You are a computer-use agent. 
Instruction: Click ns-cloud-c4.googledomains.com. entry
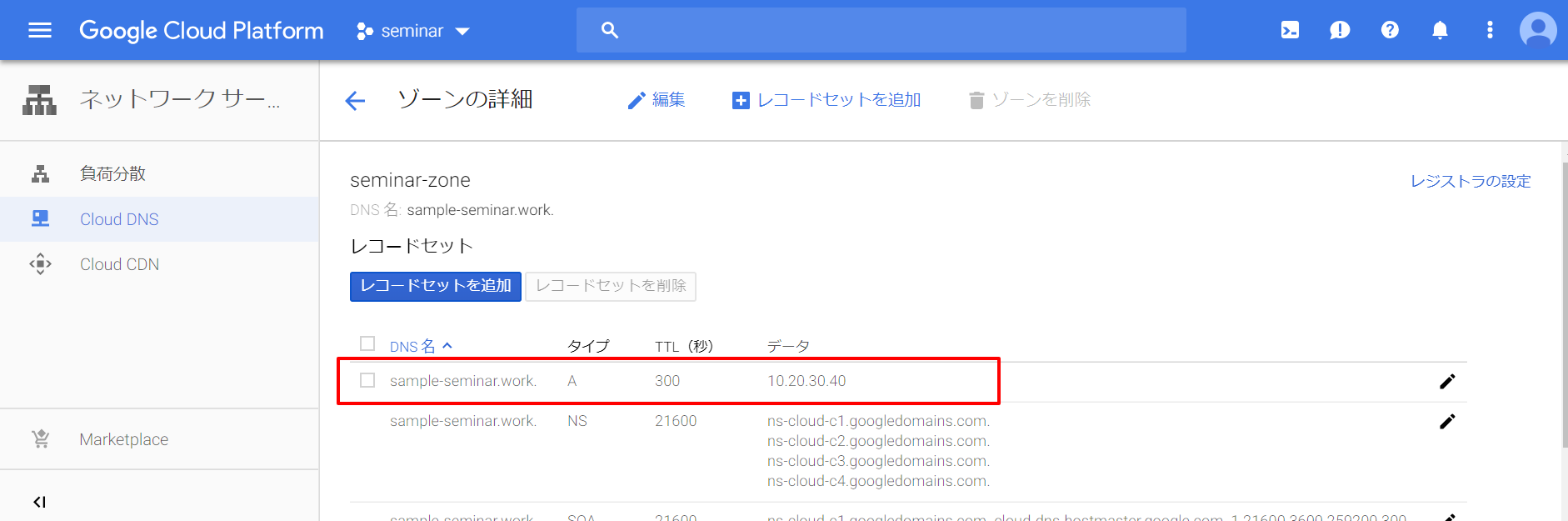coord(878,481)
